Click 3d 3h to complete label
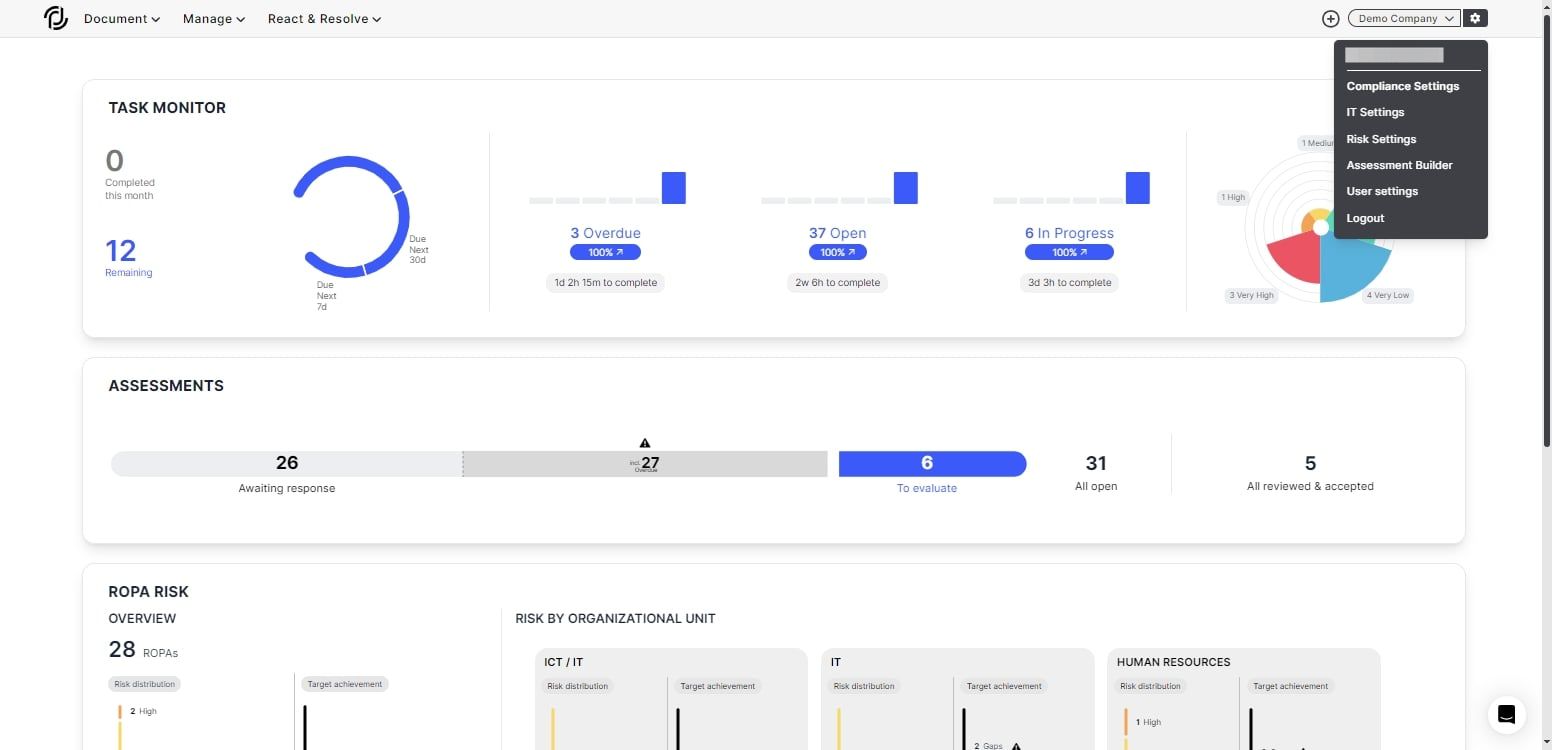 (1070, 283)
